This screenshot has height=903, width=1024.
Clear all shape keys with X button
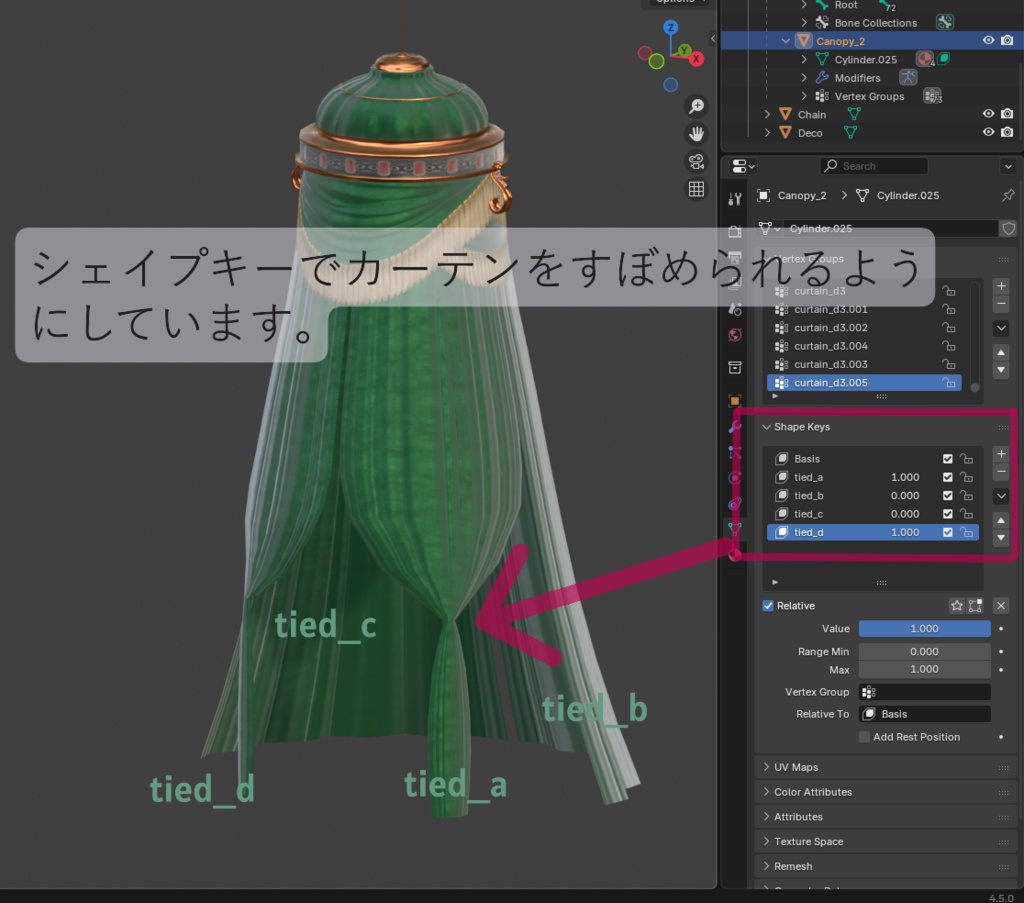click(x=1000, y=606)
